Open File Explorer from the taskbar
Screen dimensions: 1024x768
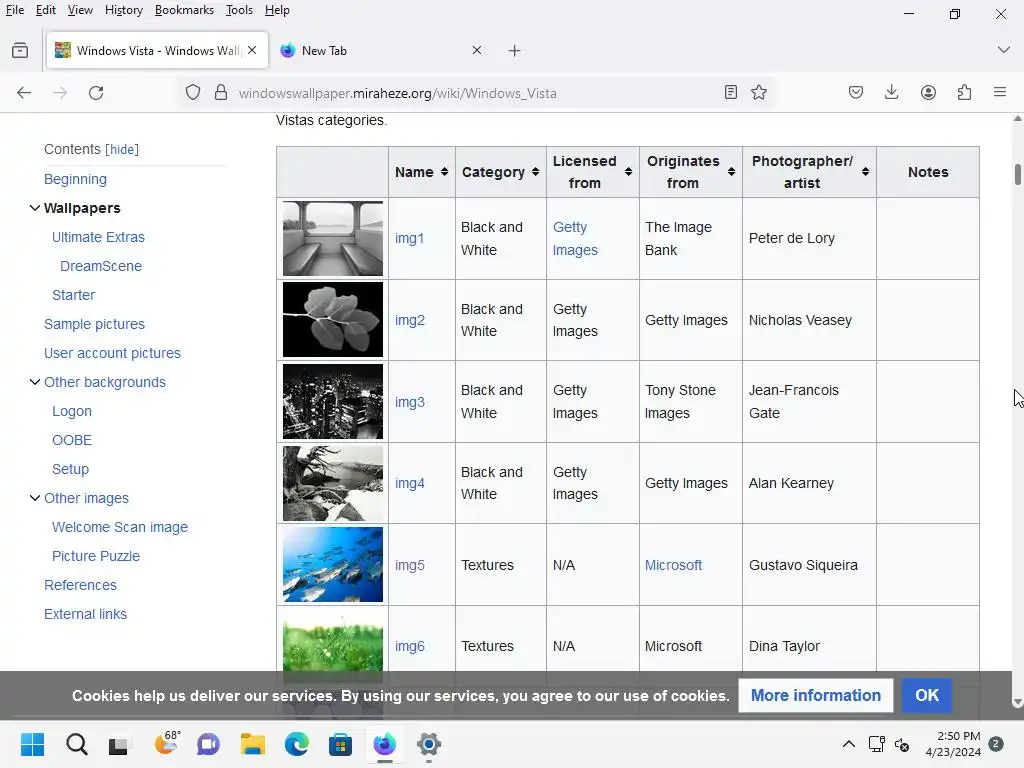point(252,744)
